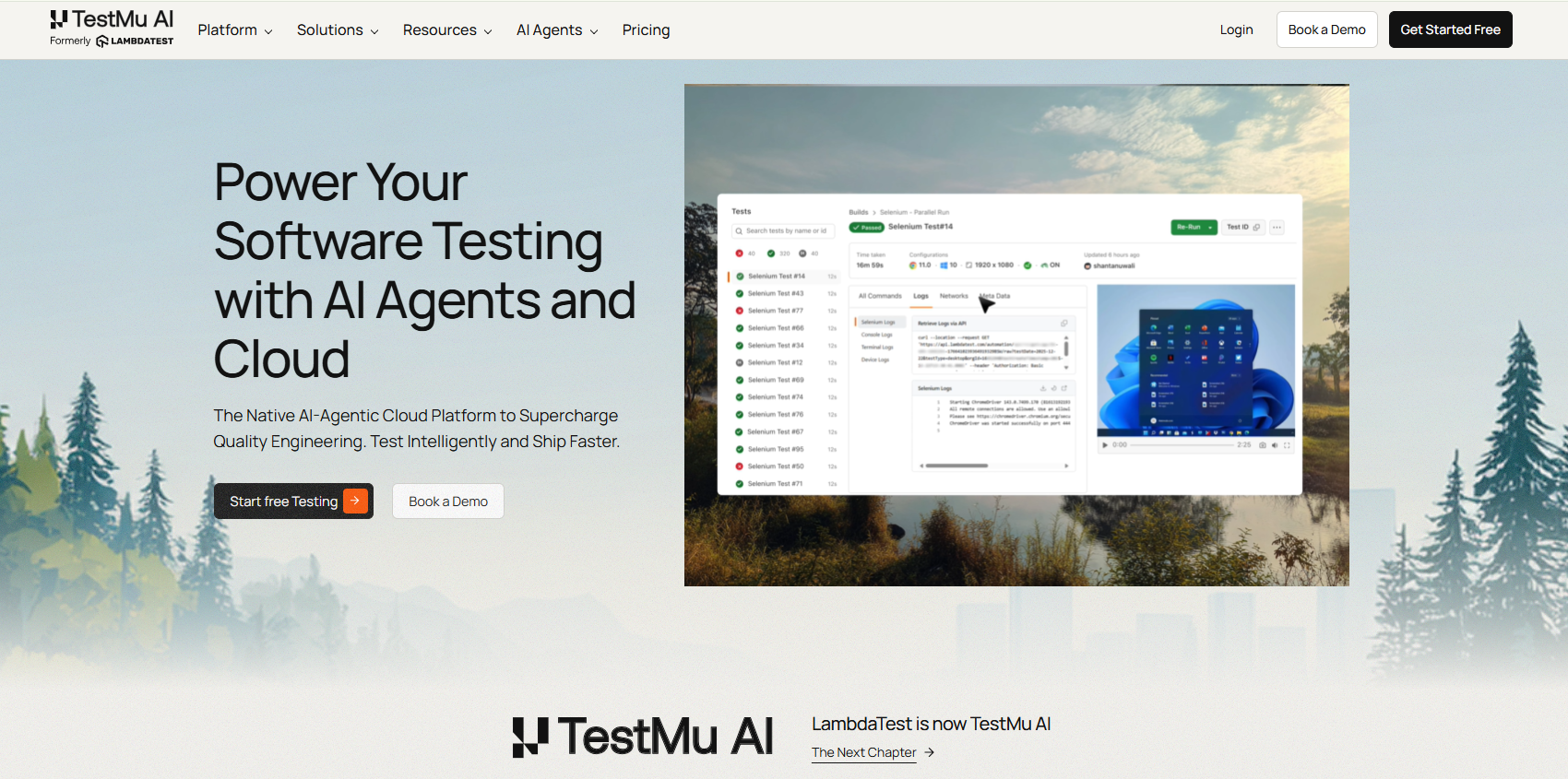The image size is (1568, 779).
Task: Click the vertical scrollbar in the curl box
Action: click(x=1066, y=349)
